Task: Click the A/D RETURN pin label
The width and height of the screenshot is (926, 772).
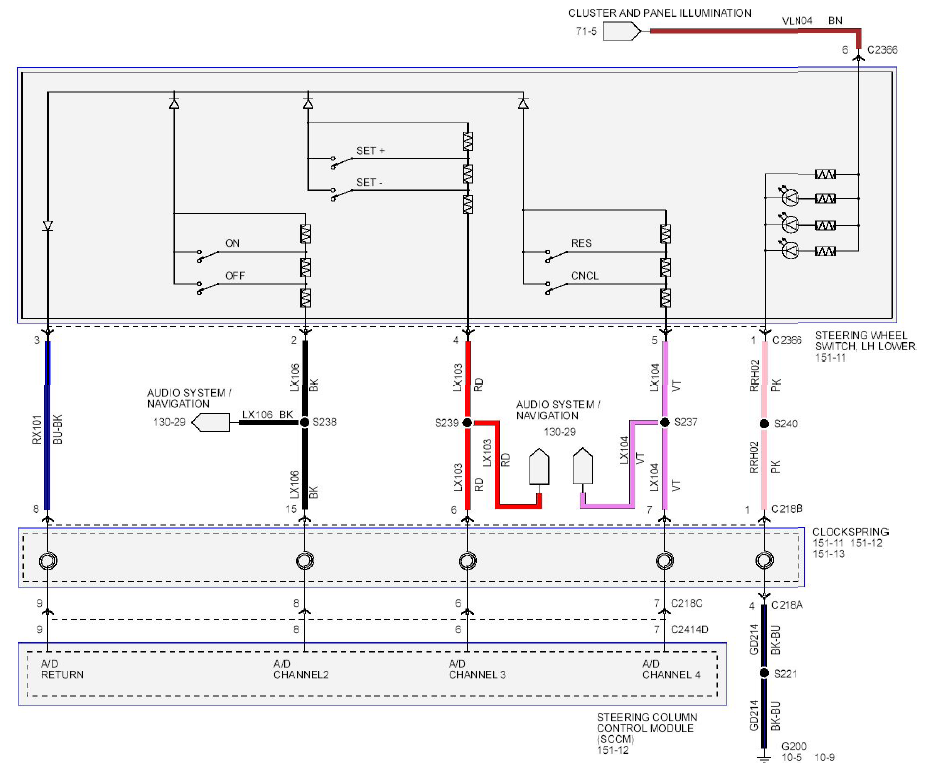Action: pos(62,669)
